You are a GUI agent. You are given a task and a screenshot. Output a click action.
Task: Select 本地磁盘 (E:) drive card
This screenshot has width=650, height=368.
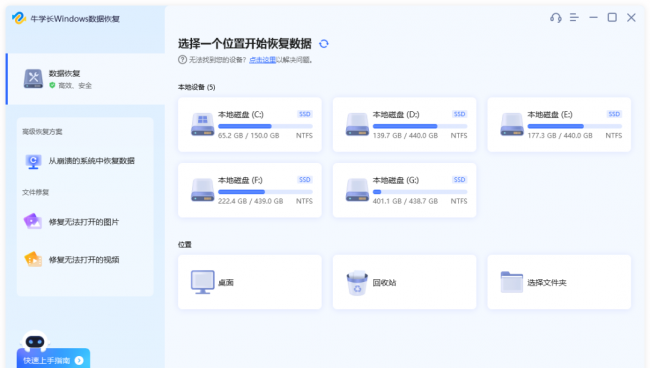(559, 124)
